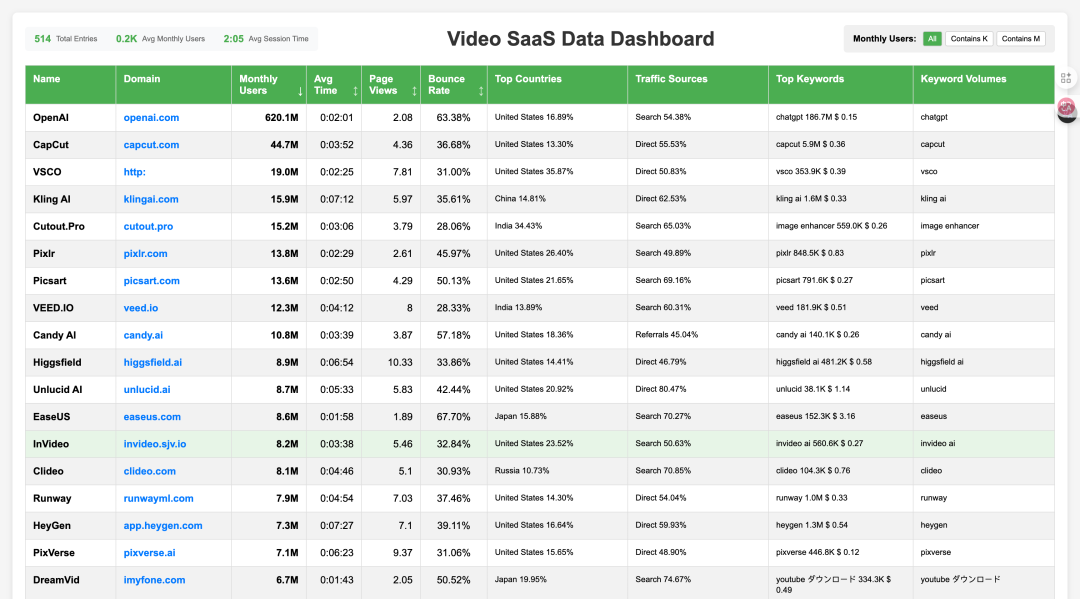Image resolution: width=1080 pixels, height=599 pixels.
Task: Follow the runwayml.com link
Action: coord(158,498)
